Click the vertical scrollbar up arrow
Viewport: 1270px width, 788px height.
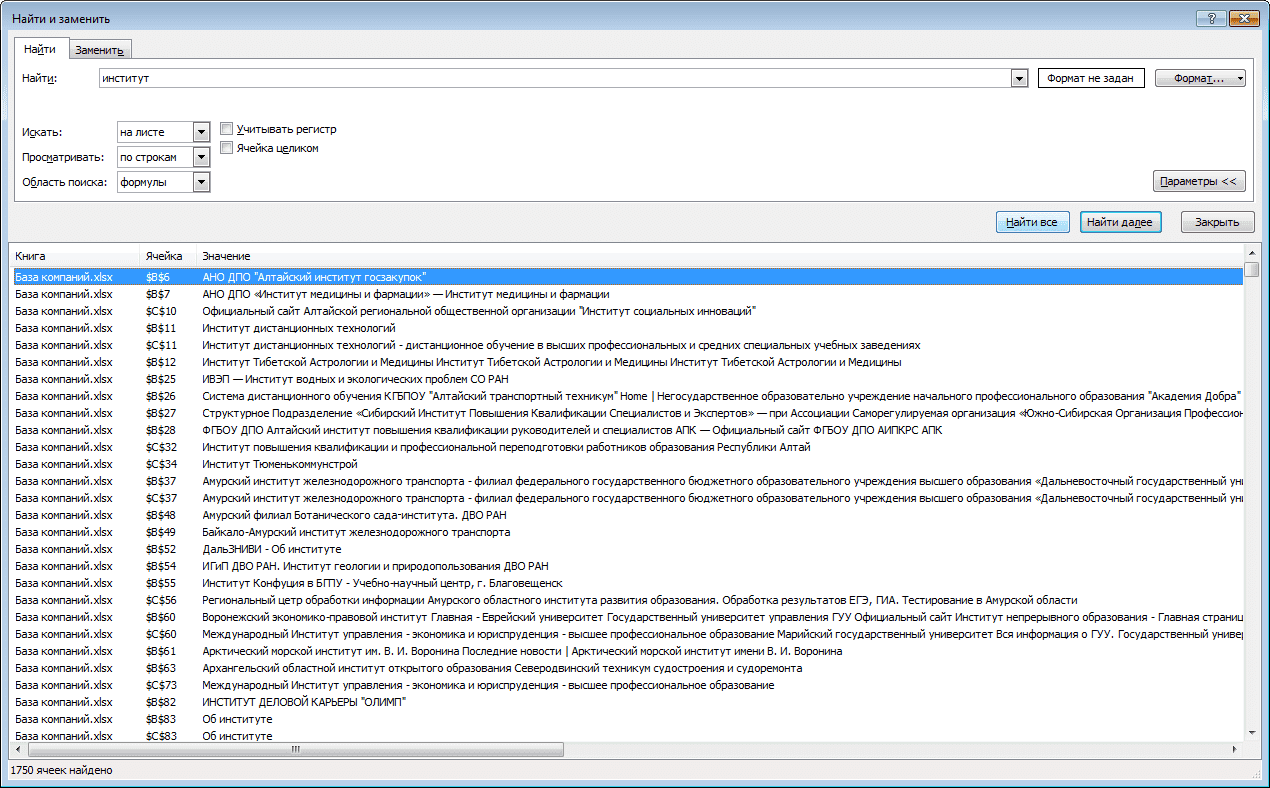(1251, 253)
